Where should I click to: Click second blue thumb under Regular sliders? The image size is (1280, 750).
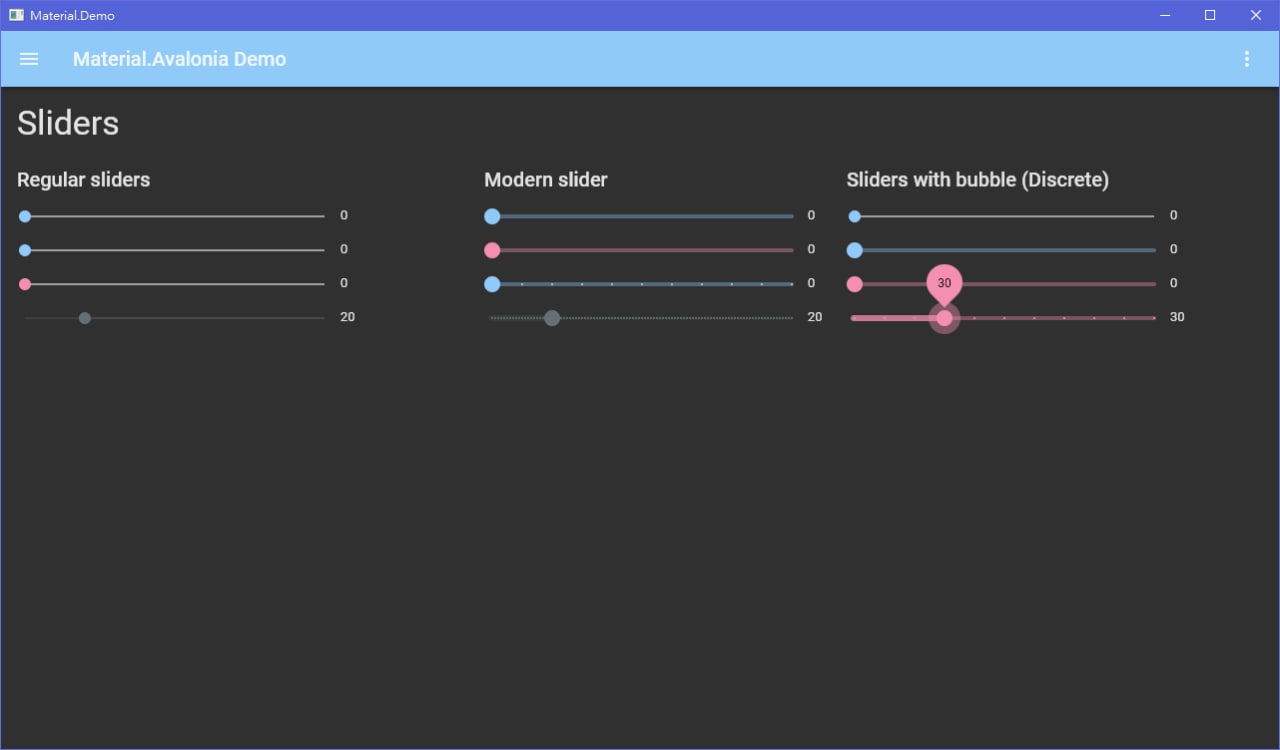pyautogui.click(x=25, y=250)
